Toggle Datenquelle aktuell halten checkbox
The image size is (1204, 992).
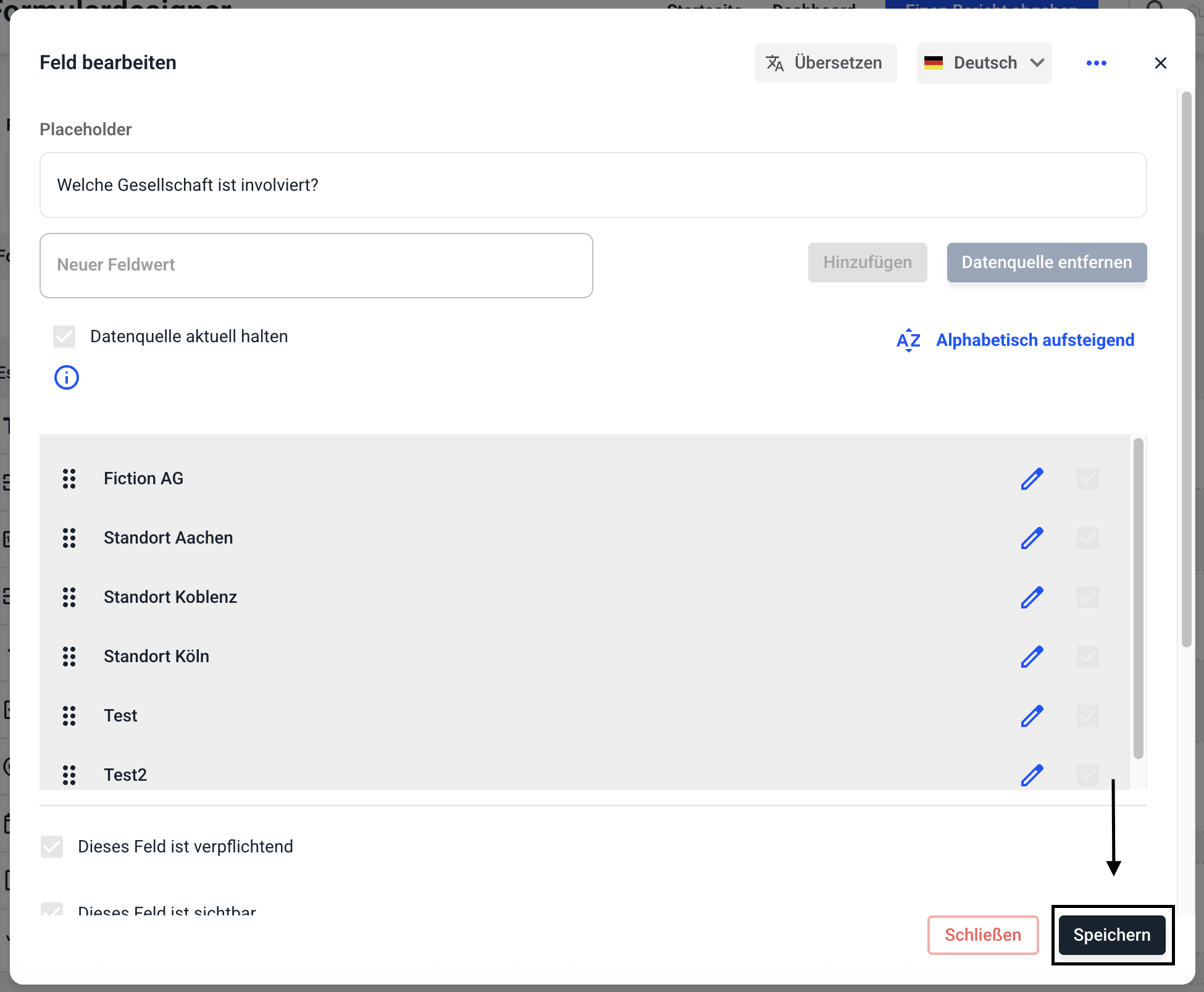(x=64, y=337)
